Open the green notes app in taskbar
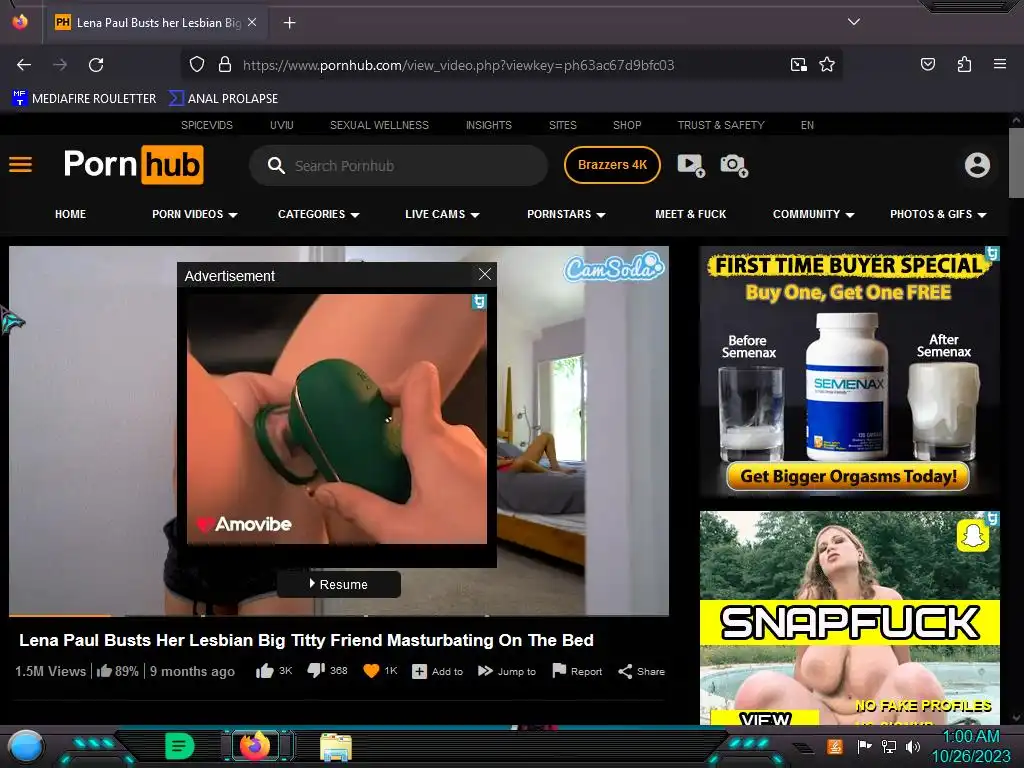The width and height of the screenshot is (1024, 768). tap(179, 746)
